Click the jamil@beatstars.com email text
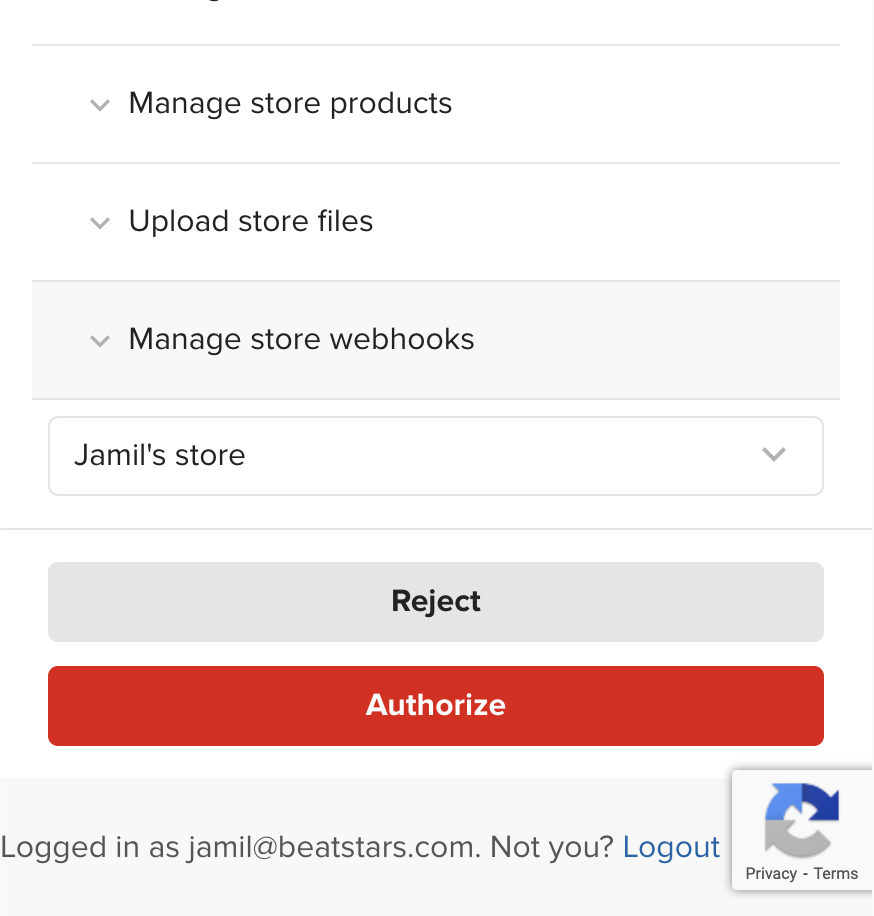Image resolution: width=874 pixels, height=916 pixels. [332, 848]
